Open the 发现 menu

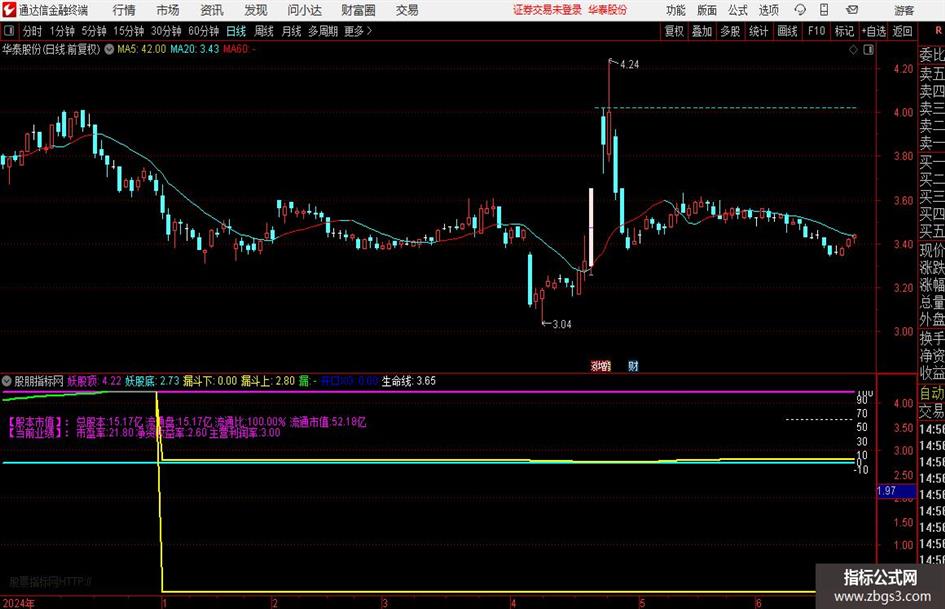pyautogui.click(x=256, y=10)
